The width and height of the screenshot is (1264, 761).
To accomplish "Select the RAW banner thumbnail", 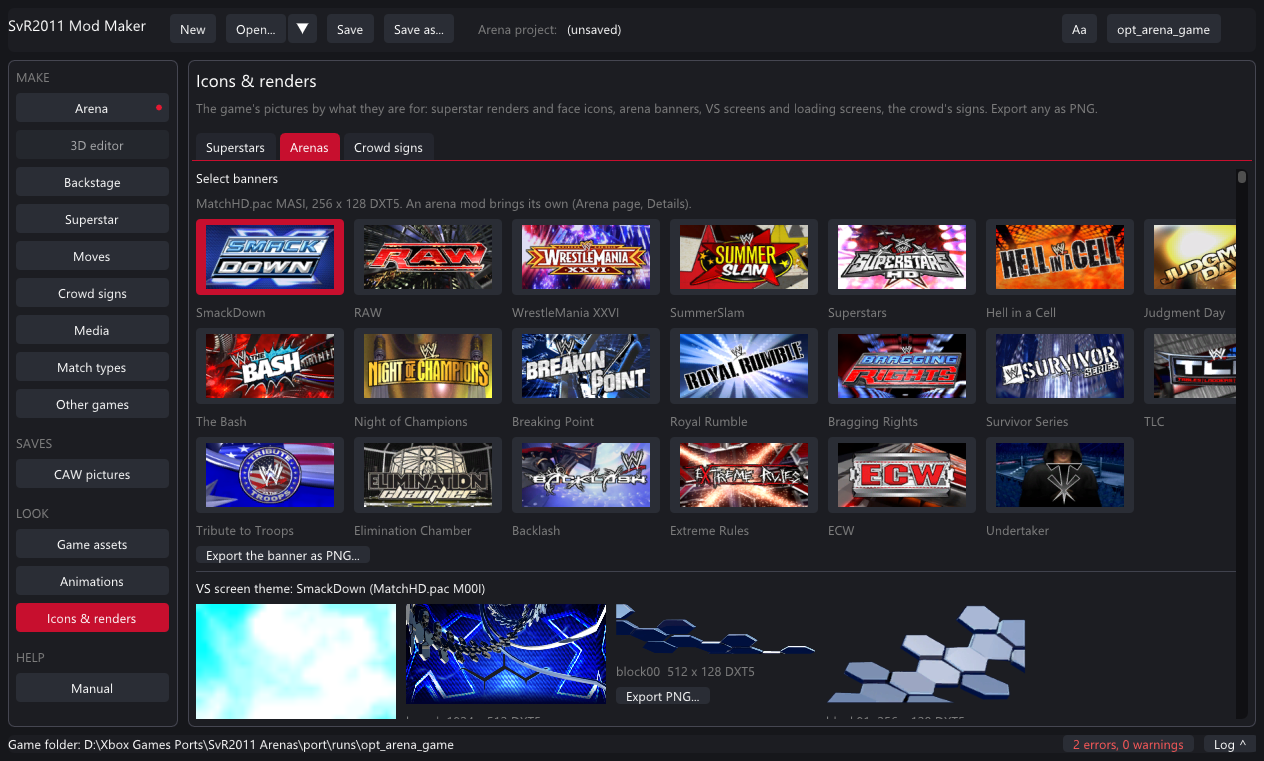I will (428, 257).
